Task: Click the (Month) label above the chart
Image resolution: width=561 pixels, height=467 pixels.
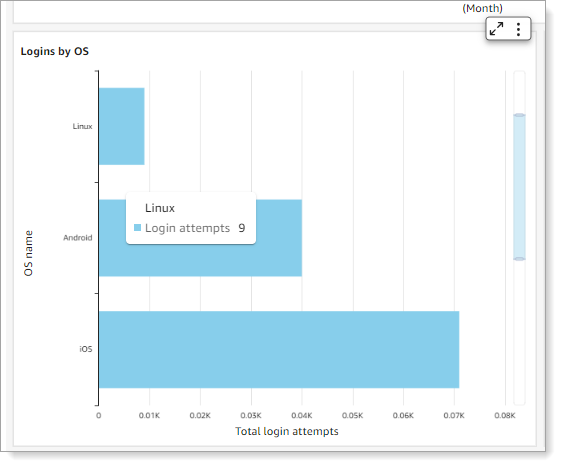Action: click(x=482, y=8)
